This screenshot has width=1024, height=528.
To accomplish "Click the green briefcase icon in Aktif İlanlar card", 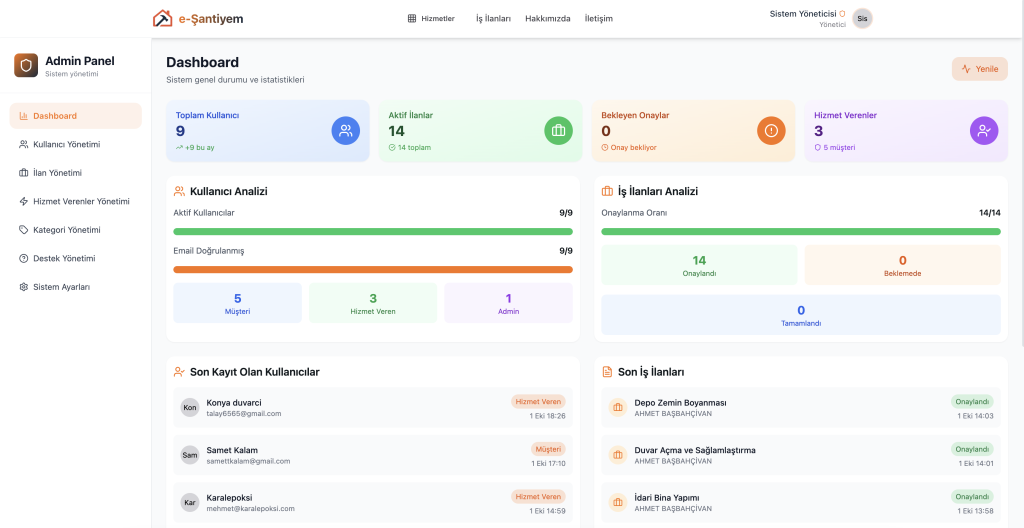I will [x=559, y=130].
